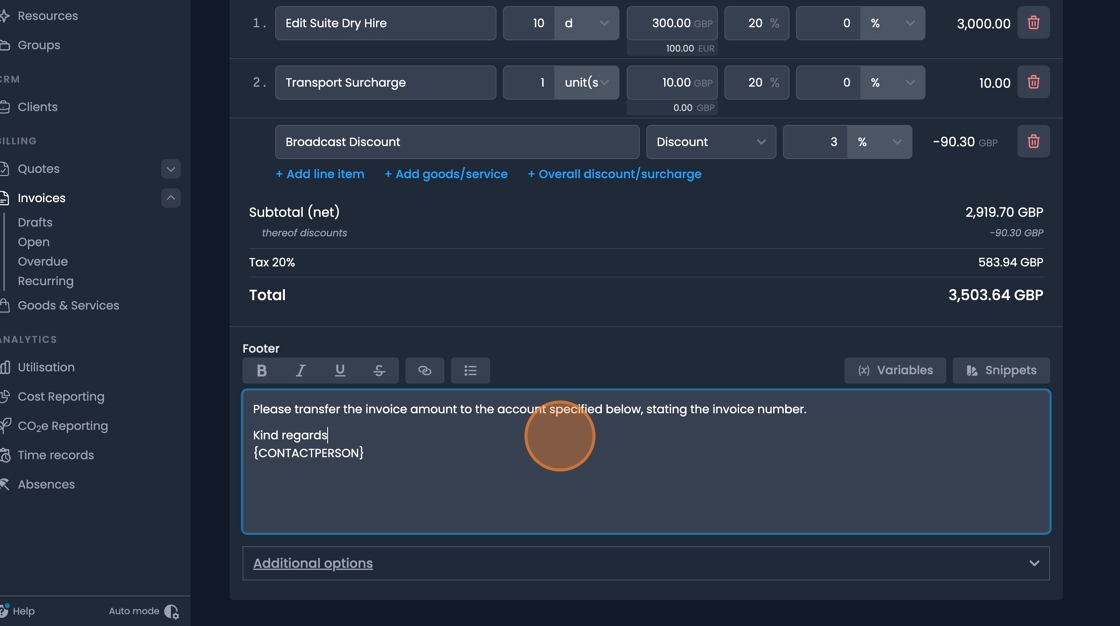Select Time records in the sidebar
The height and width of the screenshot is (626, 1120).
tap(55, 454)
